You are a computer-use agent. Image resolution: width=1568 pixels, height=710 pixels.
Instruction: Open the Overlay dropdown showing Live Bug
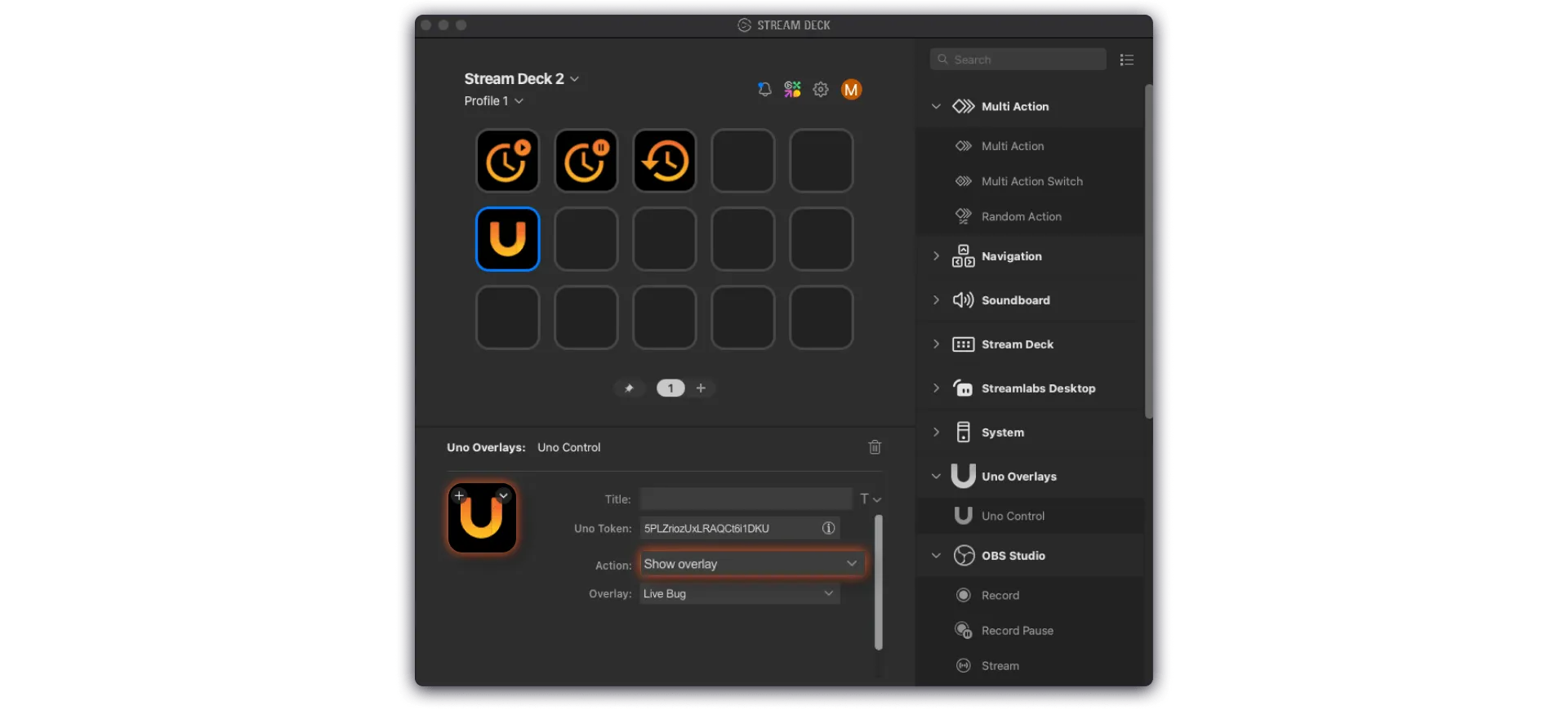(x=739, y=593)
